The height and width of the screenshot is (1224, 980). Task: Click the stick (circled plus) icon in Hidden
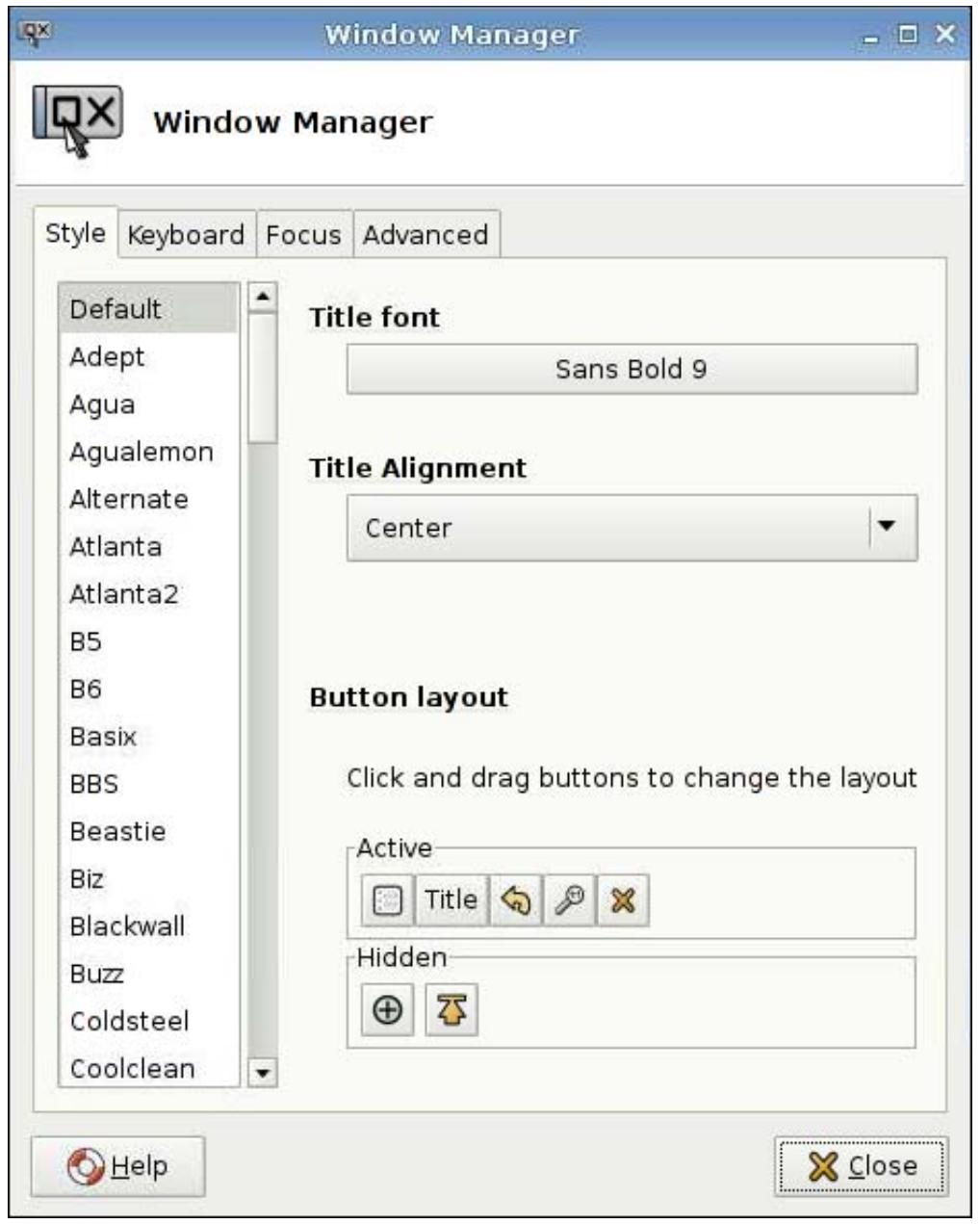coord(387,1010)
